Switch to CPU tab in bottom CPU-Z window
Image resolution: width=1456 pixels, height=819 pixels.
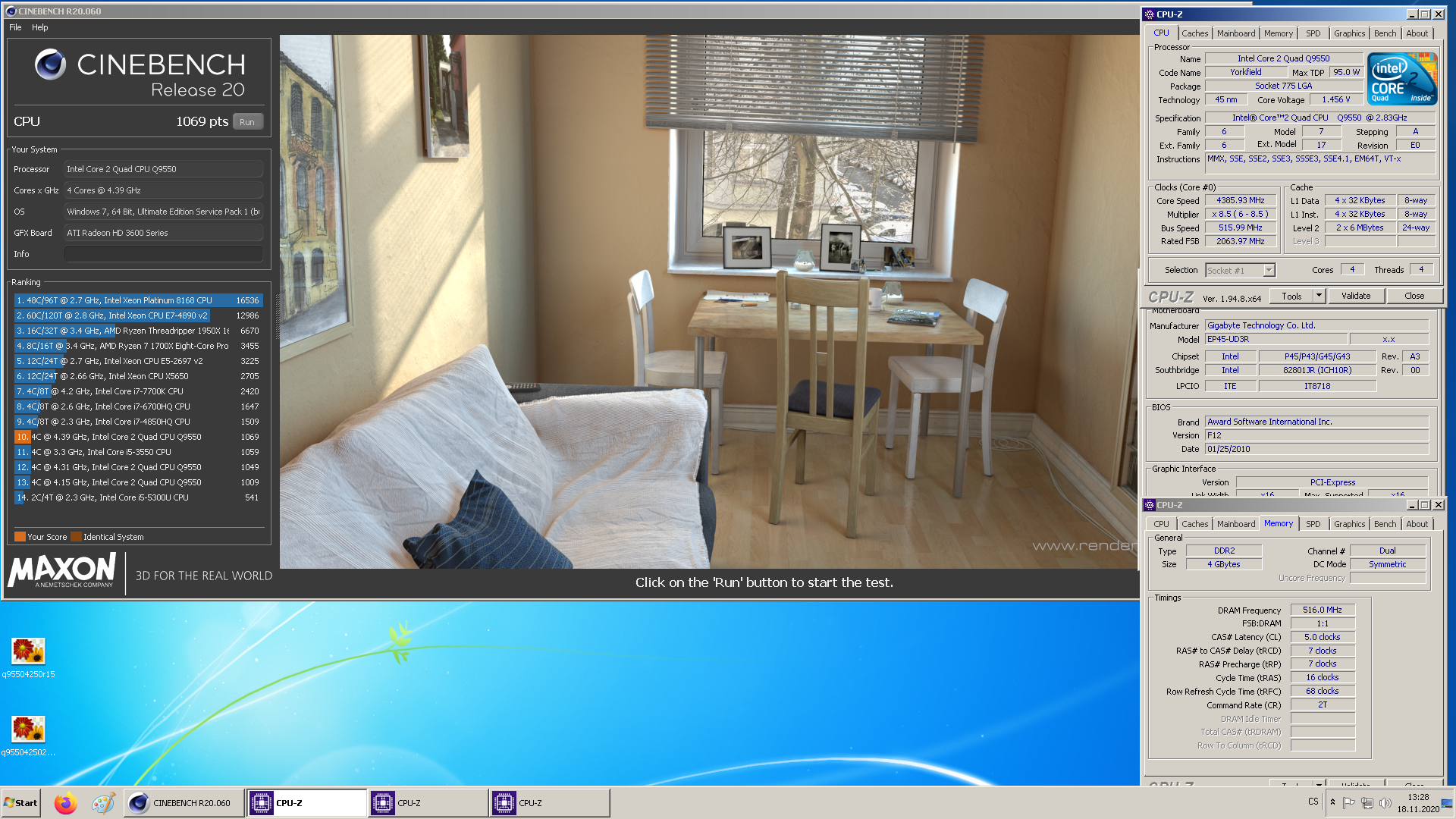[x=1162, y=524]
